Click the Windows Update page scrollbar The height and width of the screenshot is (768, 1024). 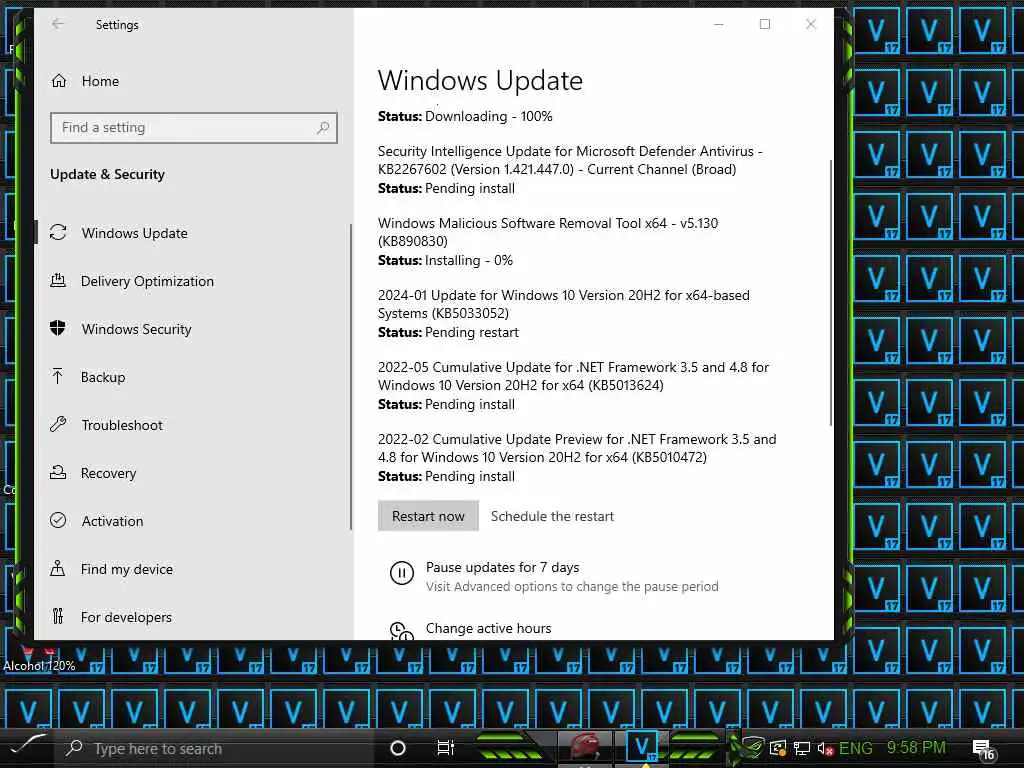point(831,293)
